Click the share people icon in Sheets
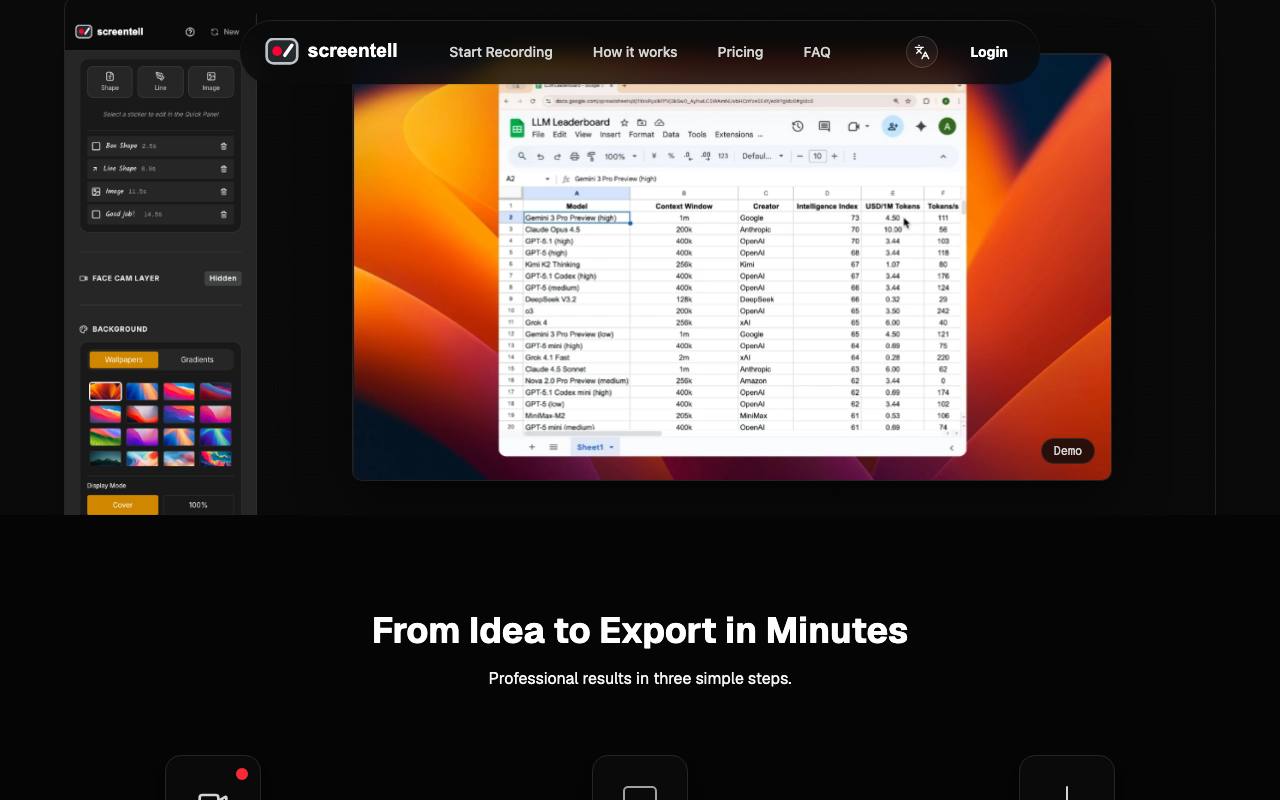Viewport: 1280px width, 800px height. [x=892, y=126]
